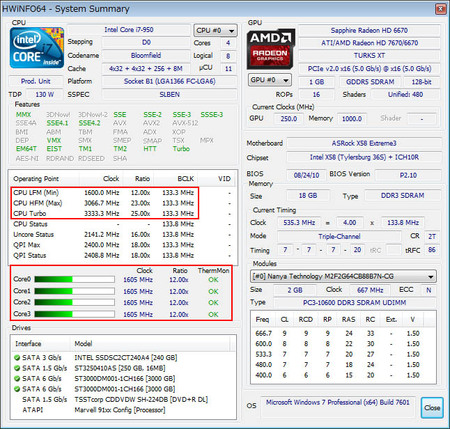Click the BCLK column header
Viewport: 450px width, 429px height.
[x=175, y=179]
